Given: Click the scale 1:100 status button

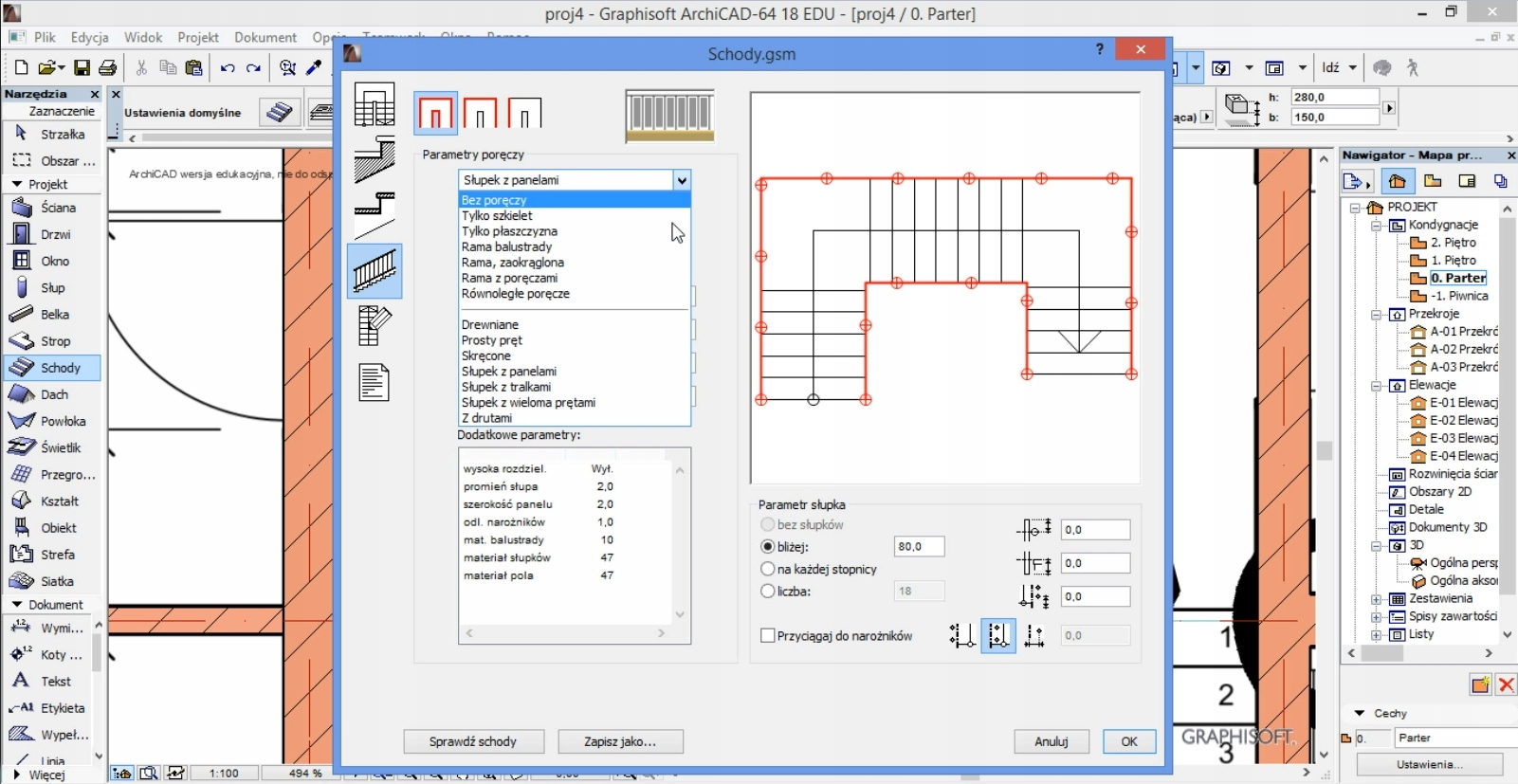Looking at the screenshot, I should [224, 774].
